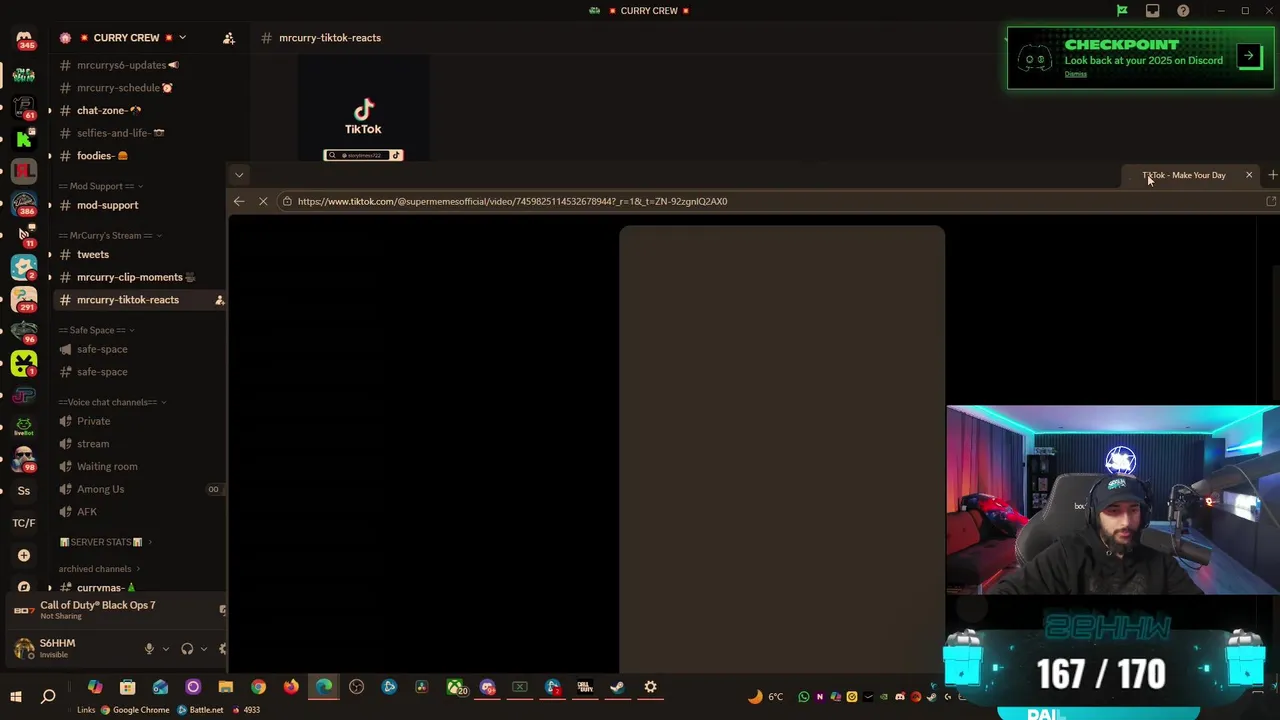Expand the CURRY CREW server menu
This screenshot has width=1280, height=720.
pos(182,38)
